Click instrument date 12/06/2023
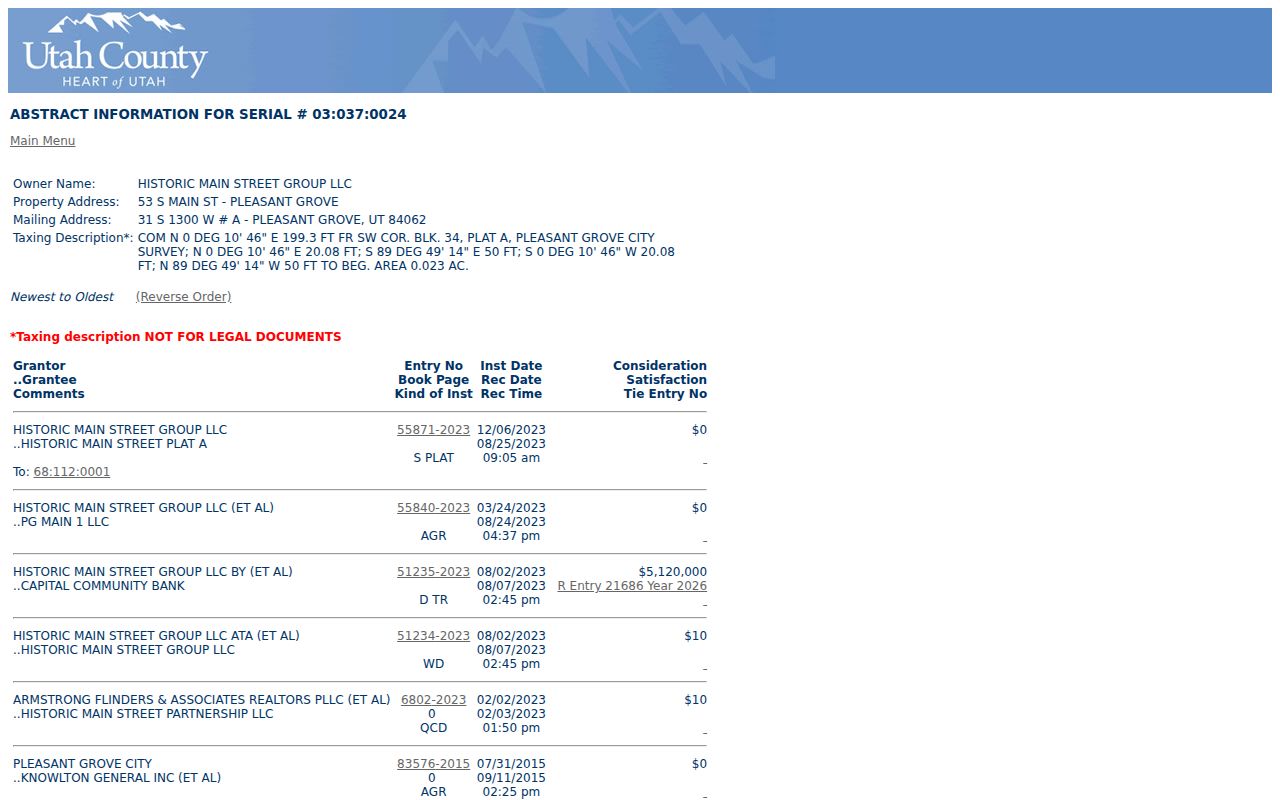This screenshot has height=800, width=1280. coord(511,430)
